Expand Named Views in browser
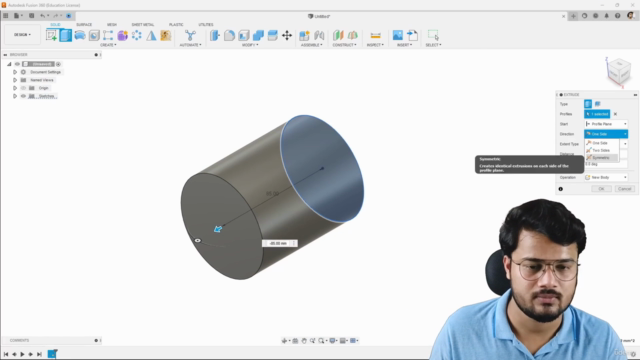Image resolution: width=640 pixels, height=360 pixels. [15, 80]
